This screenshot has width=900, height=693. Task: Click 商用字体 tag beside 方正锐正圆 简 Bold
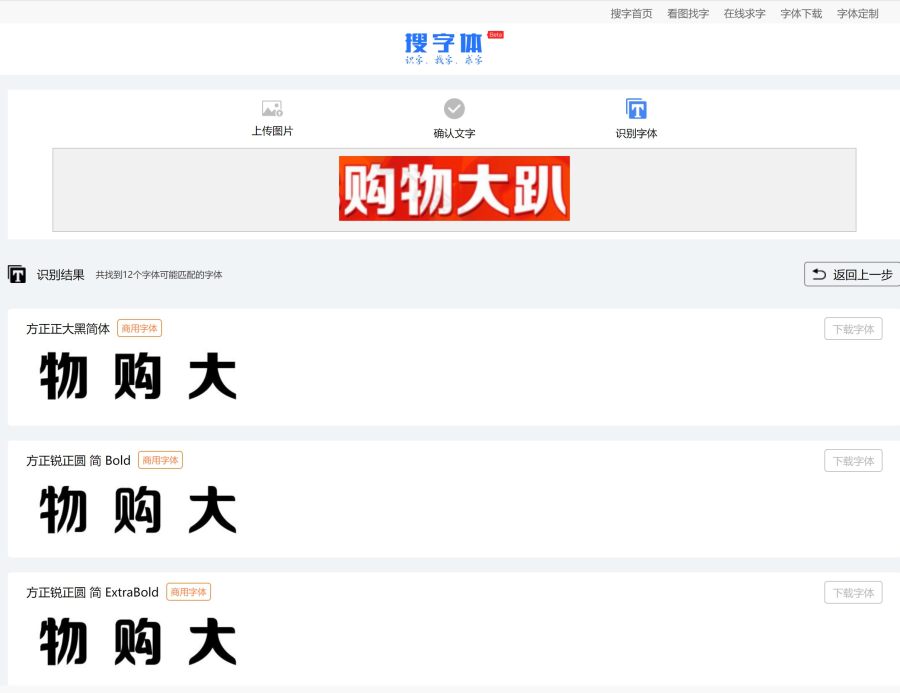(x=160, y=460)
